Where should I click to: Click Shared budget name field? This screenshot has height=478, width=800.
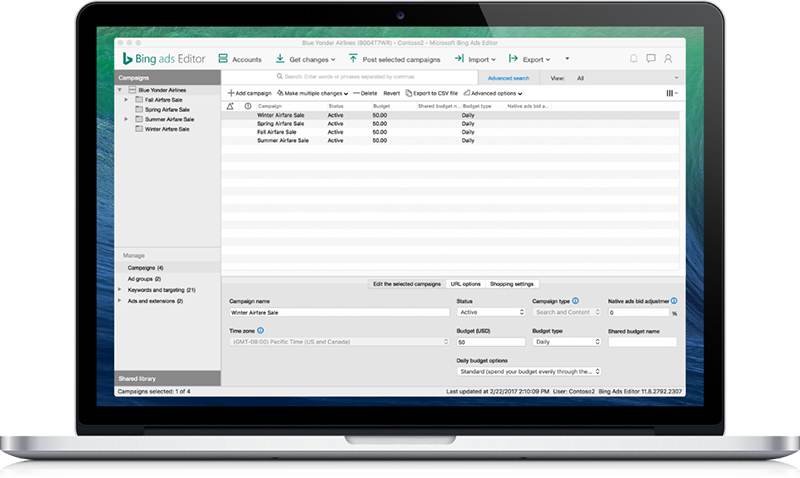coord(642,342)
